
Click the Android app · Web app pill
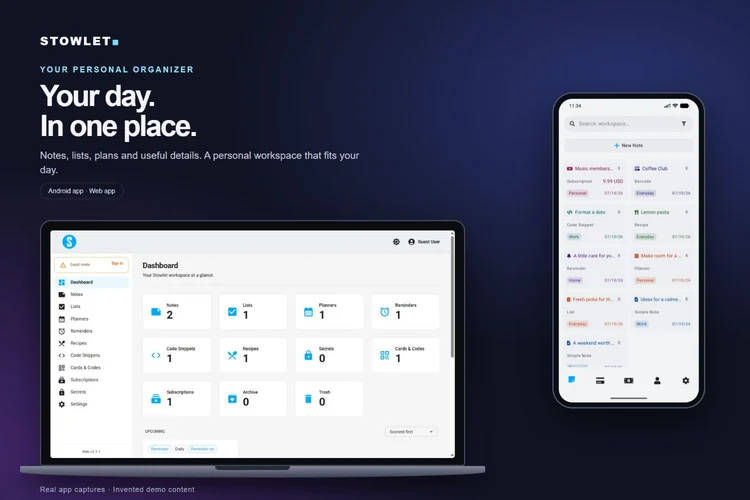(x=81, y=191)
